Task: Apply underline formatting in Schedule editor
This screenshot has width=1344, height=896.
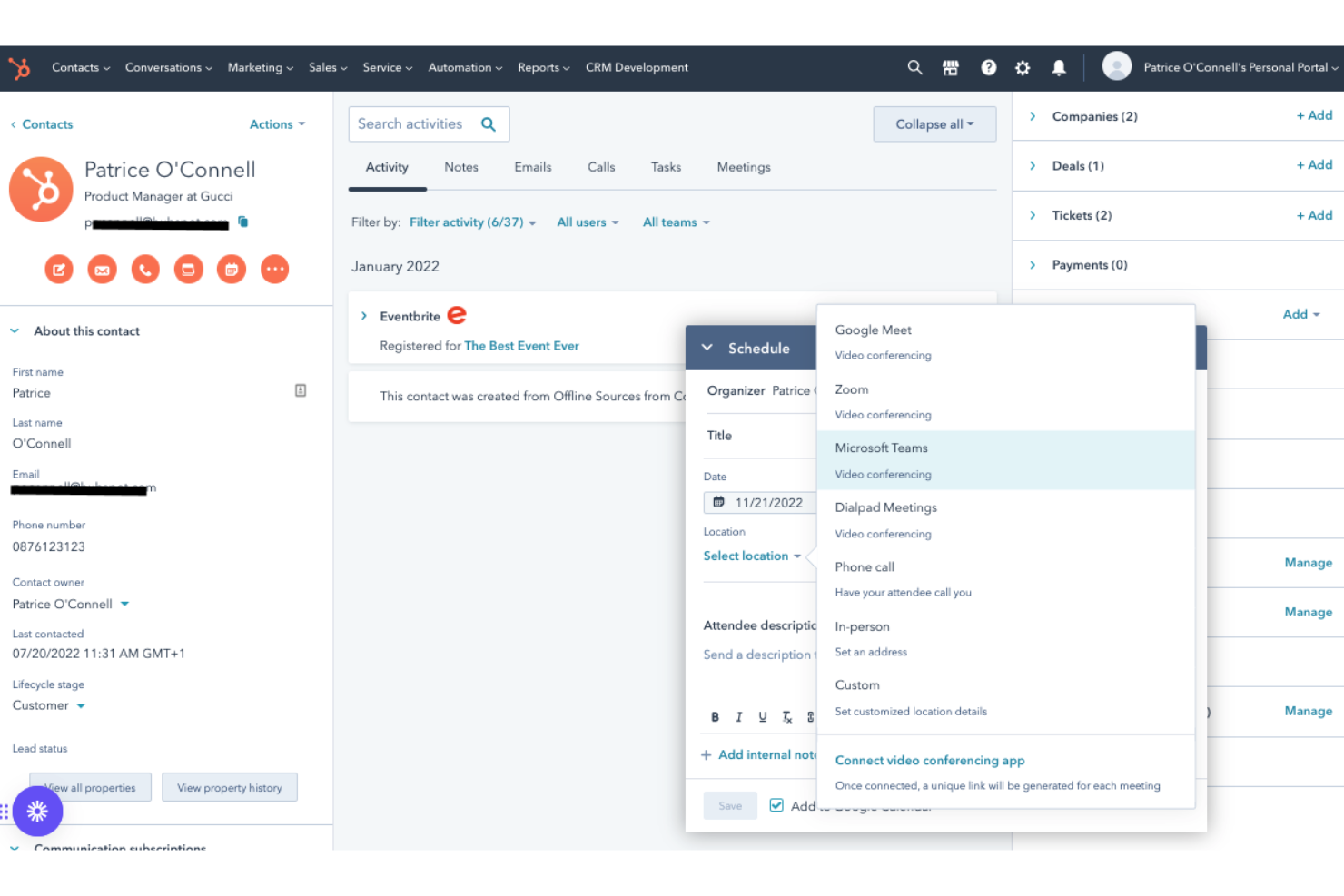Action: 763,717
